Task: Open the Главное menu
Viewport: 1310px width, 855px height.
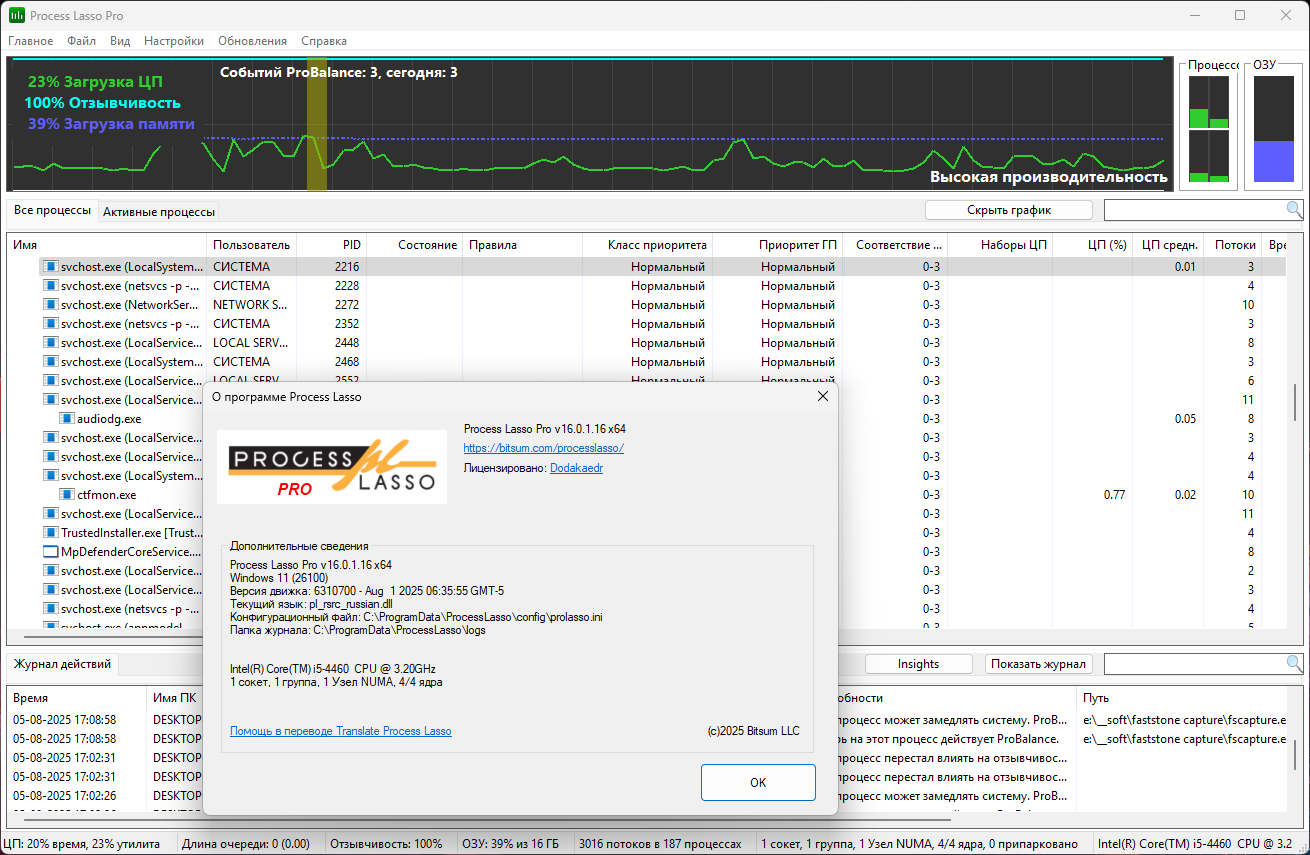Action: click(x=31, y=41)
